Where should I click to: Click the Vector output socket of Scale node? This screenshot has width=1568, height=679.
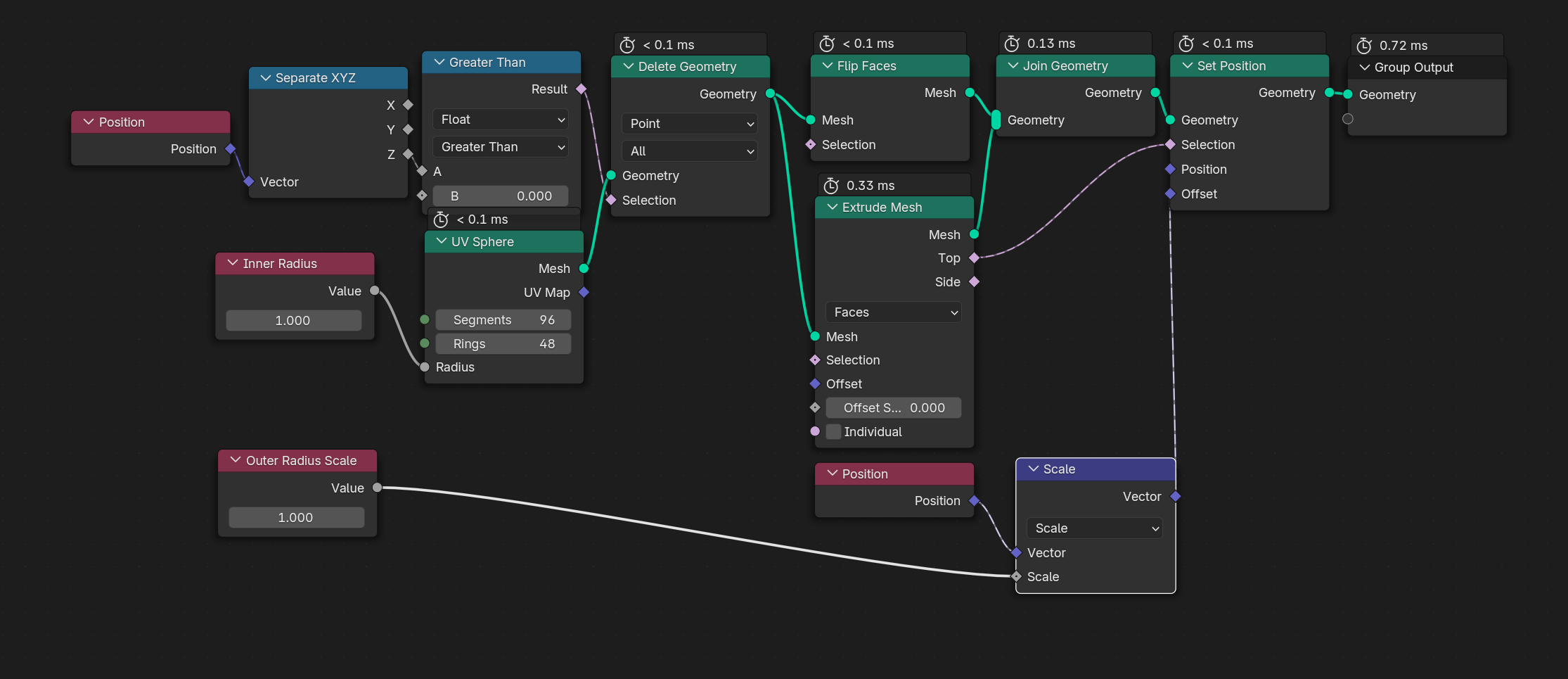tap(1176, 497)
